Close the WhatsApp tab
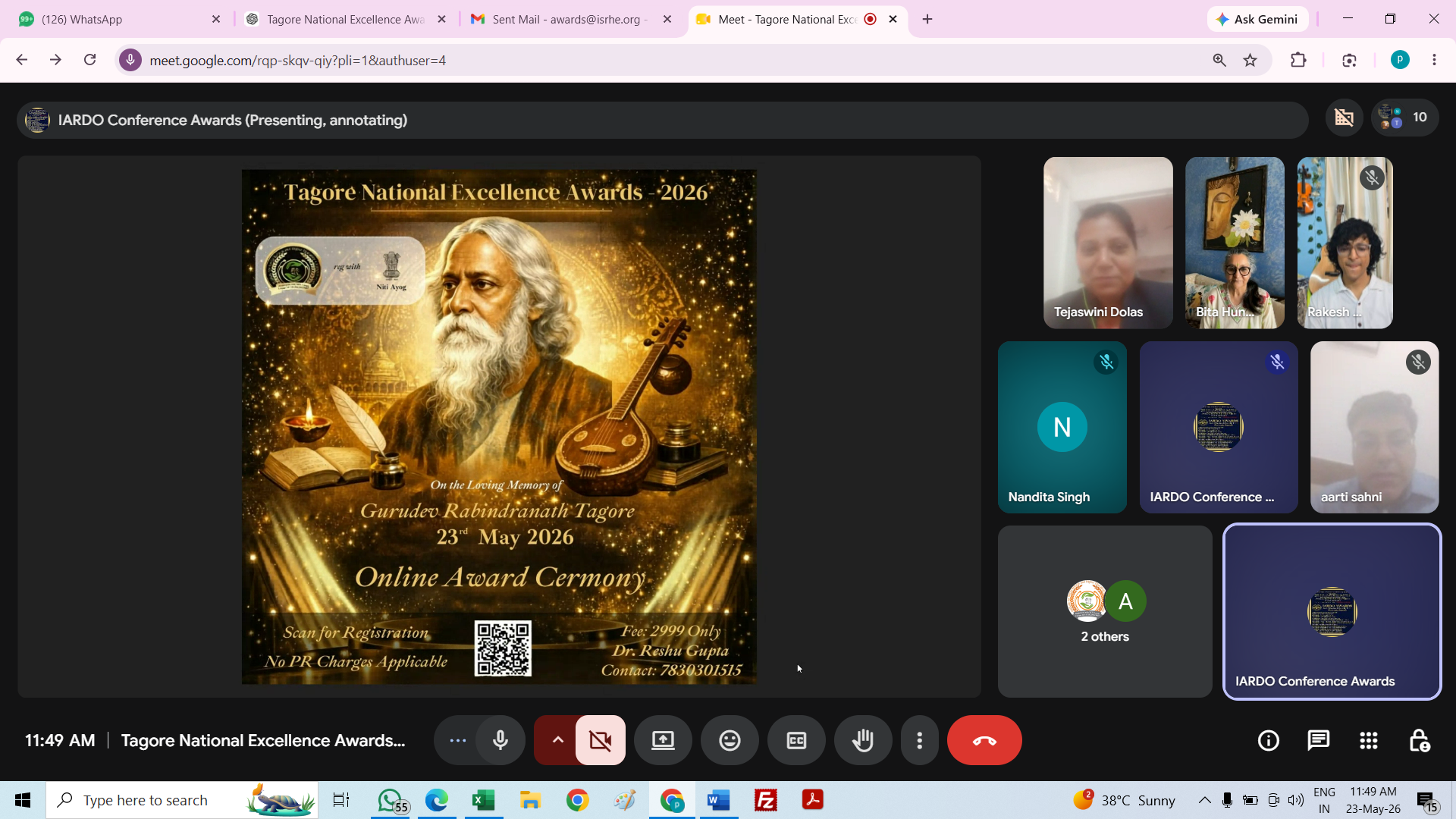The height and width of the screenshot is (819, 1456). click(x=216, y=19)
